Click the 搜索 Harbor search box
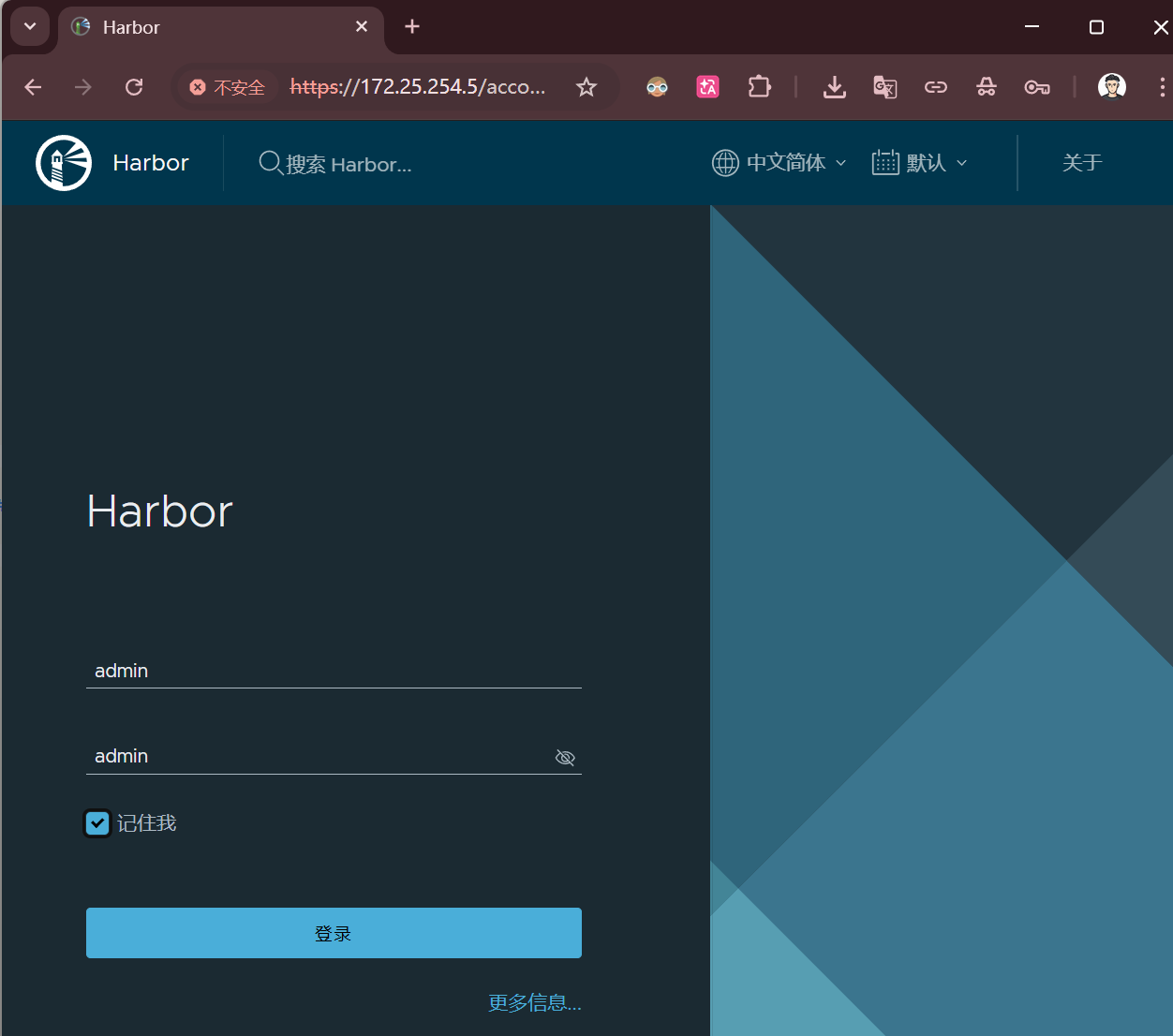Screen dimensions: 1173x1036 point(349,164)
